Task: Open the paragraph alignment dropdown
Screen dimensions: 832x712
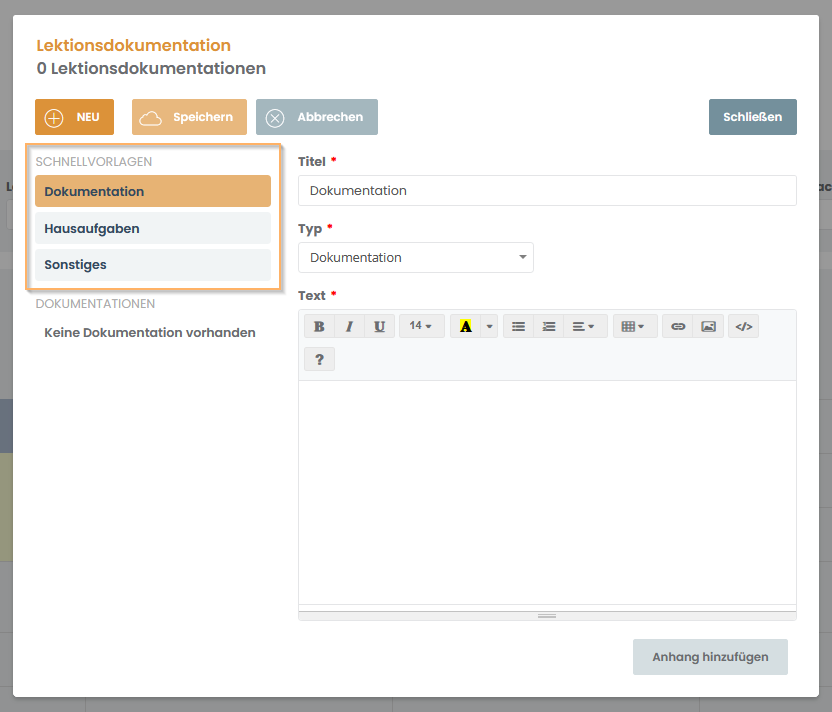Action: tap(585, 326)
